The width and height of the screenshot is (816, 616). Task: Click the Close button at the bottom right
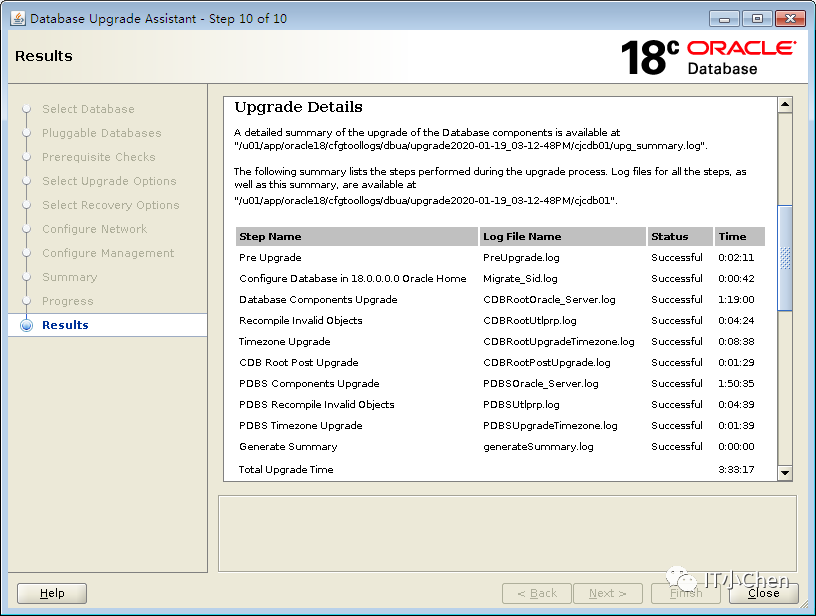coord(763,593)
